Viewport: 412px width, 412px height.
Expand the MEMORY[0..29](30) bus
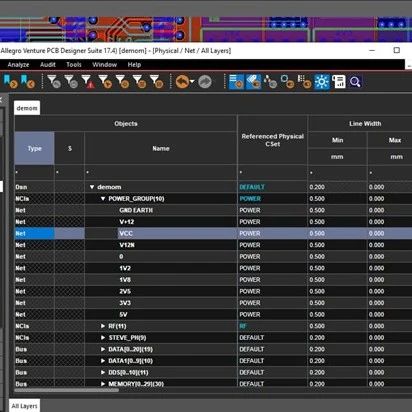coord(103,384)
